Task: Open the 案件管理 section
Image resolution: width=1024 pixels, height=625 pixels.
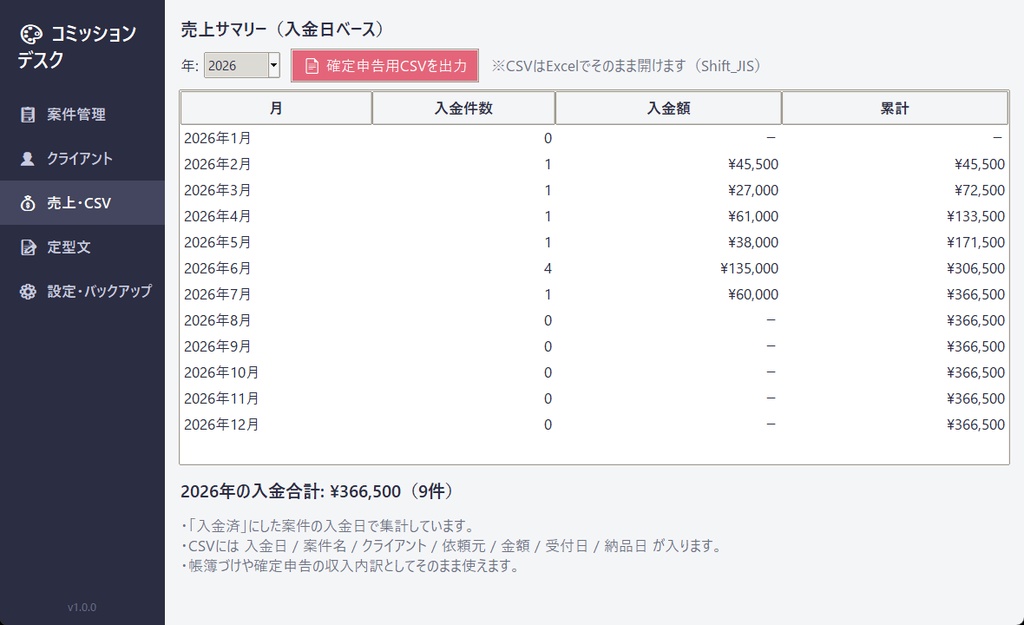Action: point(82,114)
